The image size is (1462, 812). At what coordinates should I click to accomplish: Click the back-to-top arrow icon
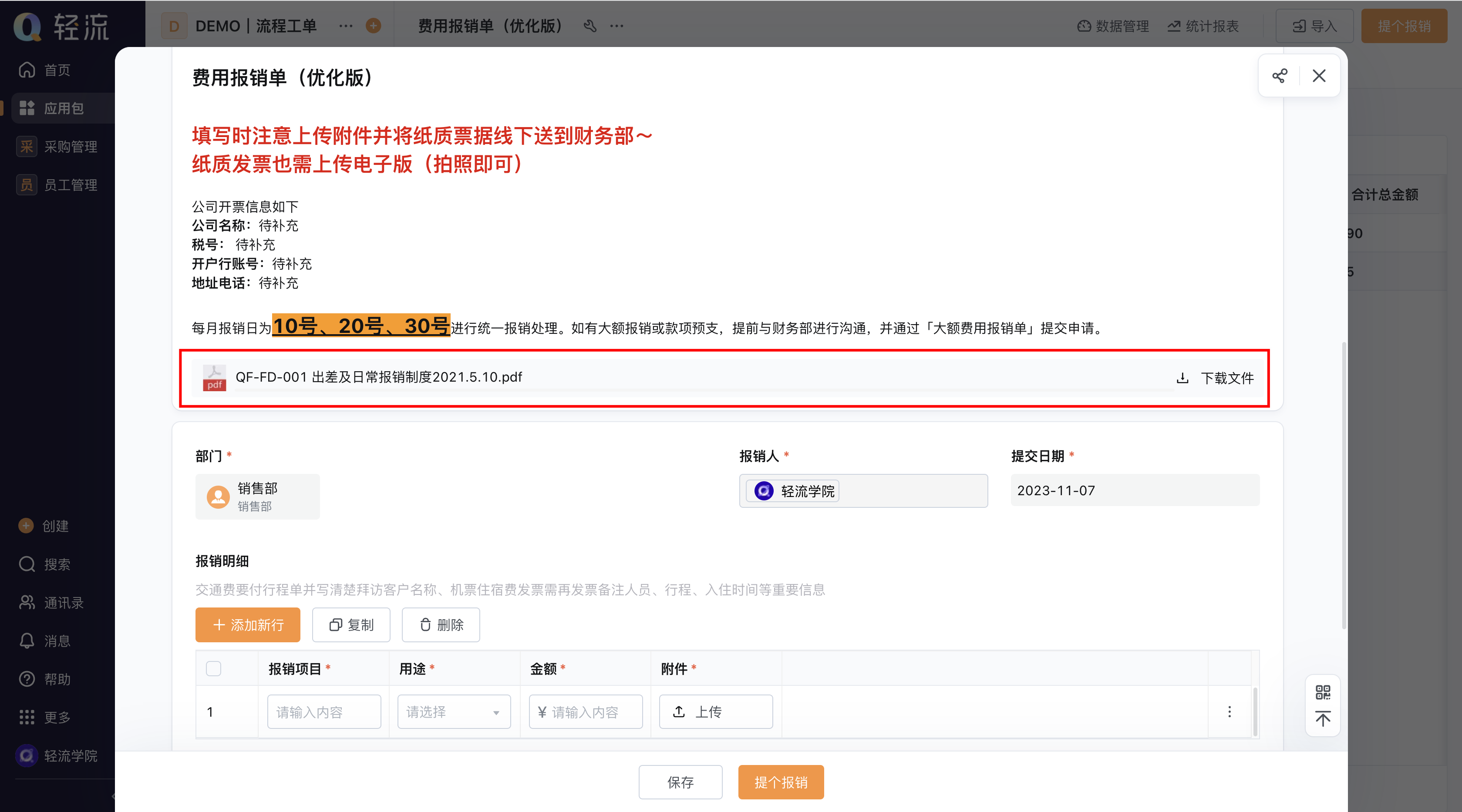pos(1322,719)
